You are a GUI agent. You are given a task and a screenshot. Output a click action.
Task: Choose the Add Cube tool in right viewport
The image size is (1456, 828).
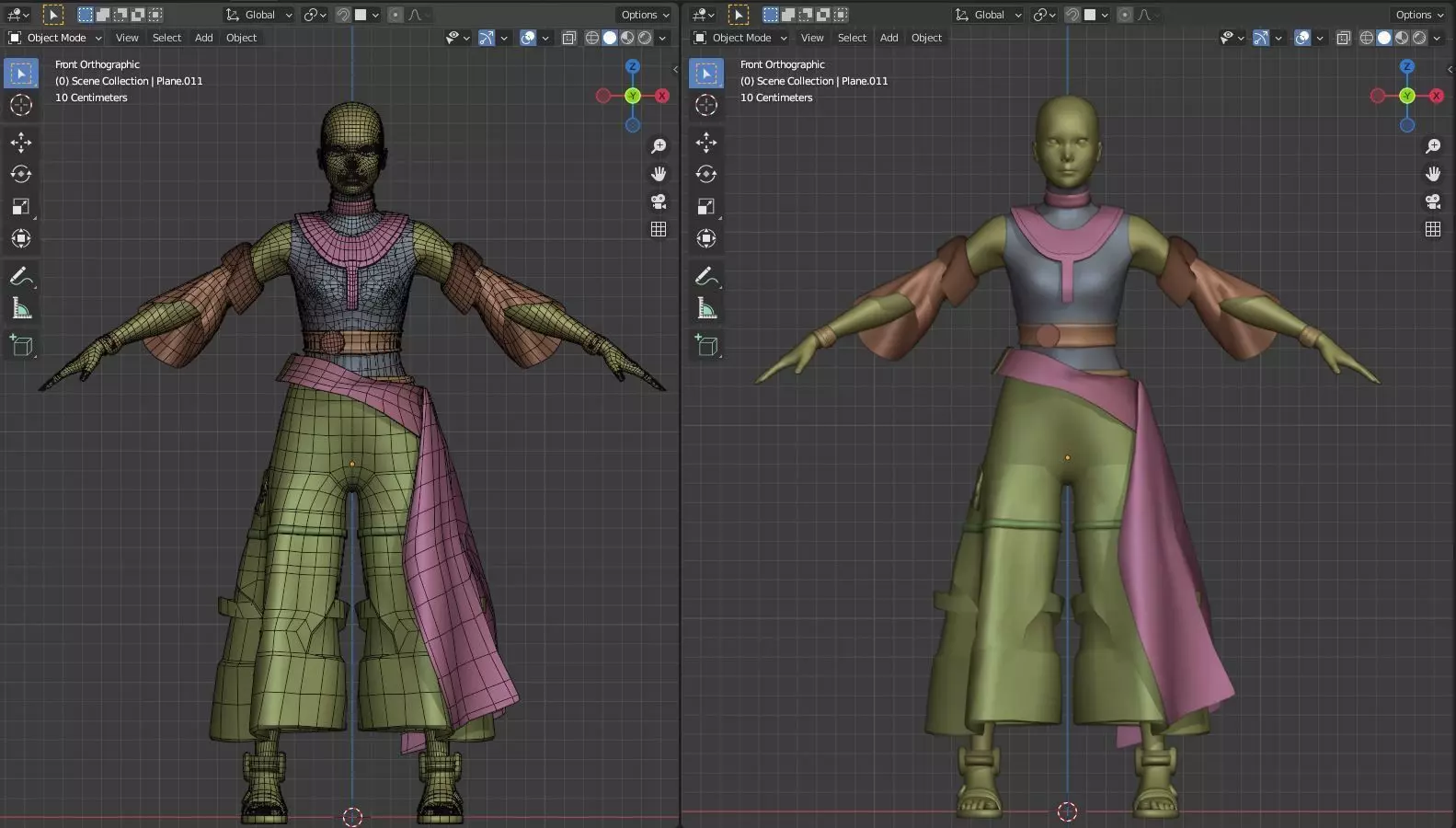click(705, 346)
